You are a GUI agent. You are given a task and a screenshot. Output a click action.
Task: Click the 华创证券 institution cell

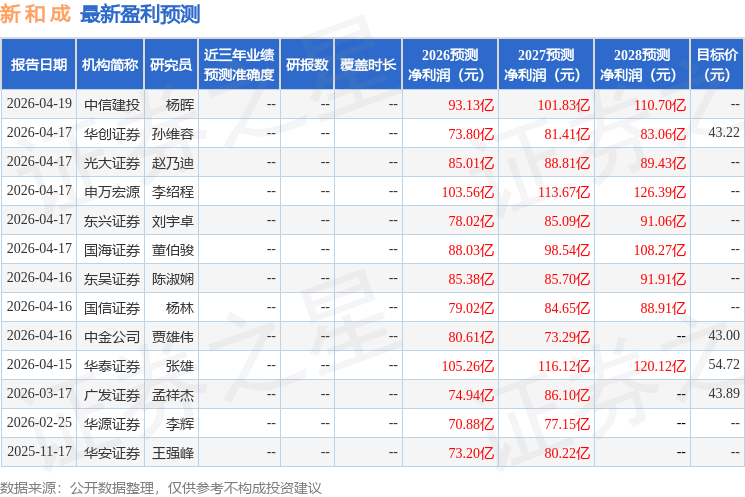point(112,134)
